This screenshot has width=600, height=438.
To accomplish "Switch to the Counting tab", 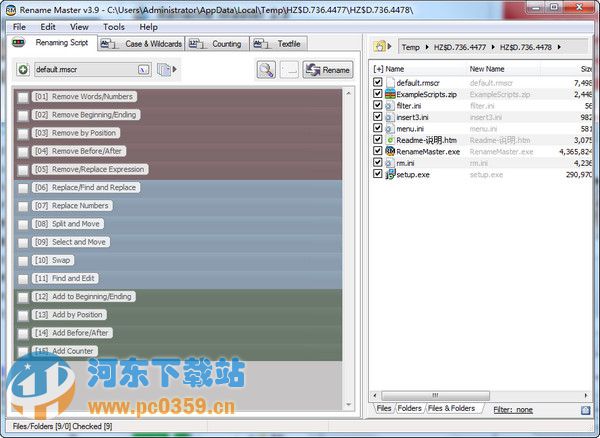I will (217, 44).
